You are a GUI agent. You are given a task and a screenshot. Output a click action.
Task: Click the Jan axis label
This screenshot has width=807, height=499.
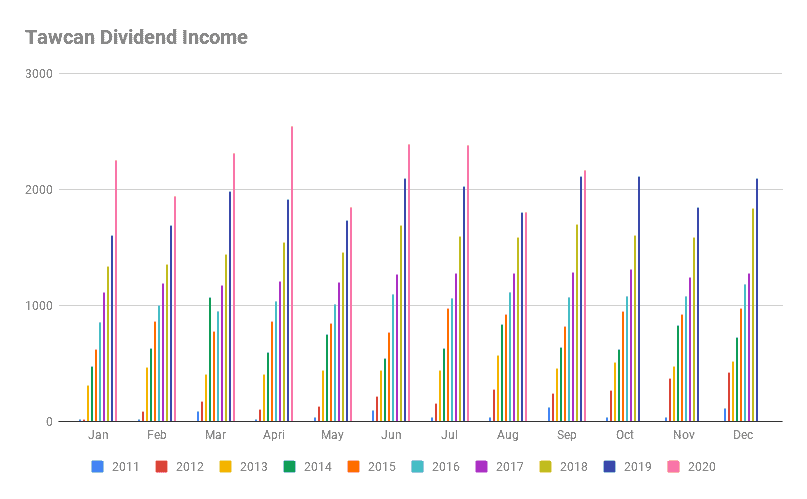[x=98, y=435]
